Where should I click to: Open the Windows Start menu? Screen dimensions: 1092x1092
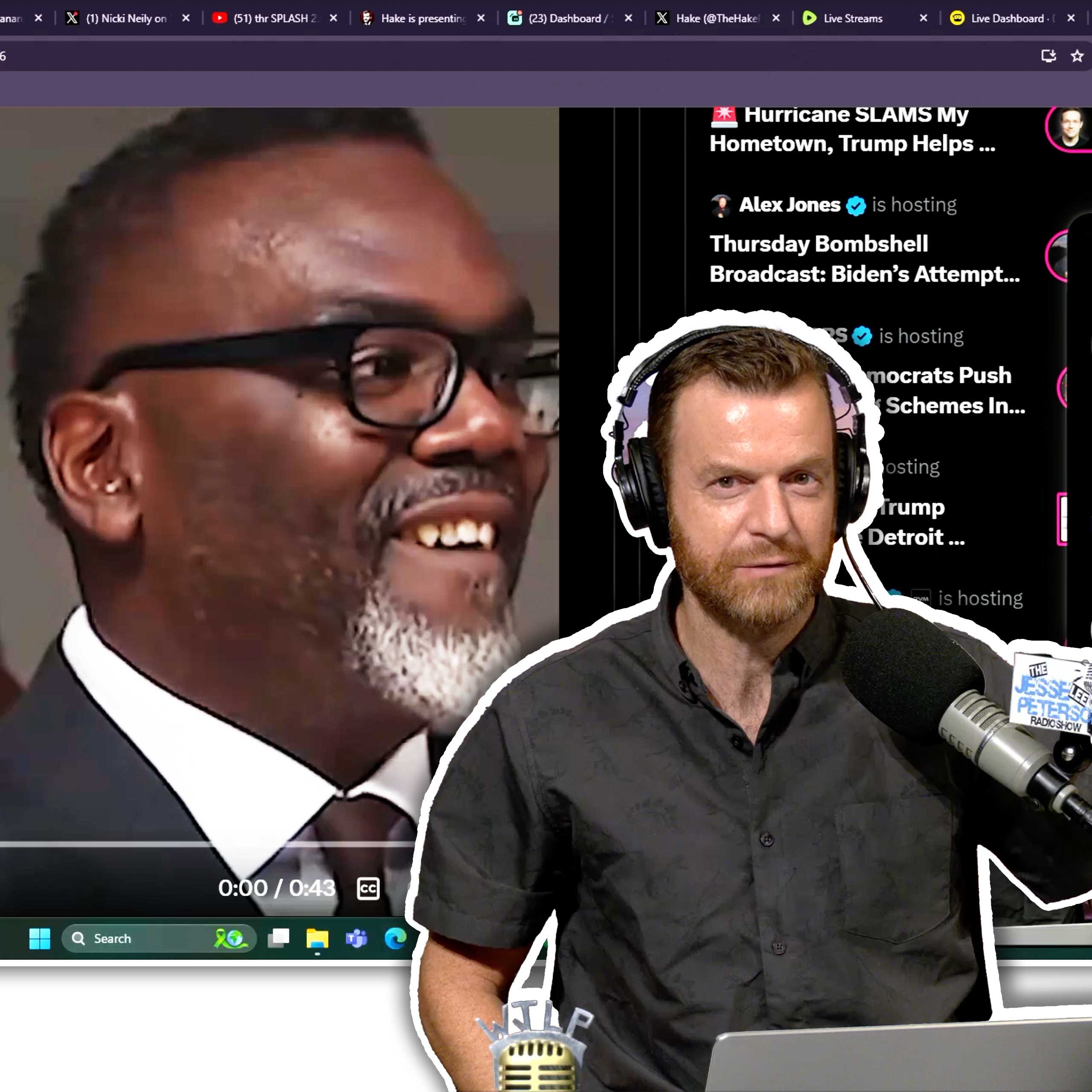[x=40, y=939]
